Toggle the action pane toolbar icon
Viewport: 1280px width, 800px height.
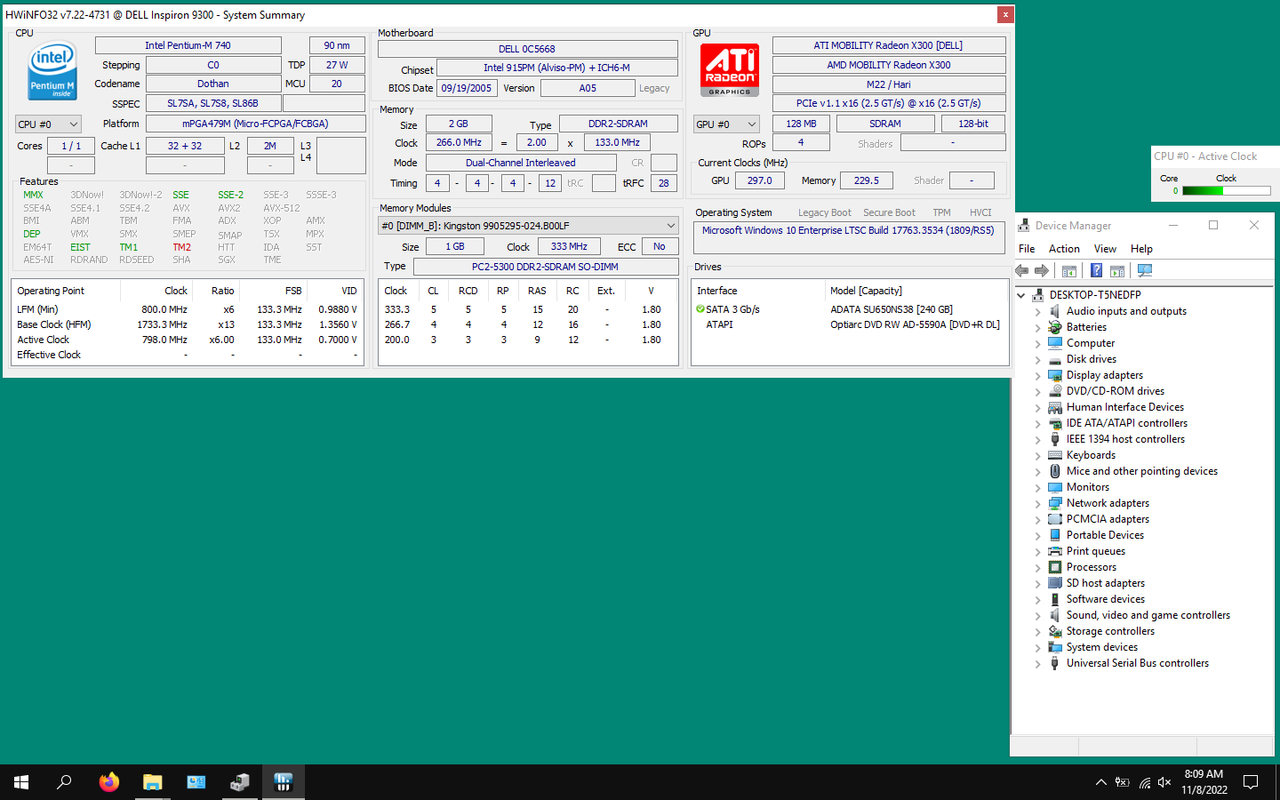tap(1117, 271)
